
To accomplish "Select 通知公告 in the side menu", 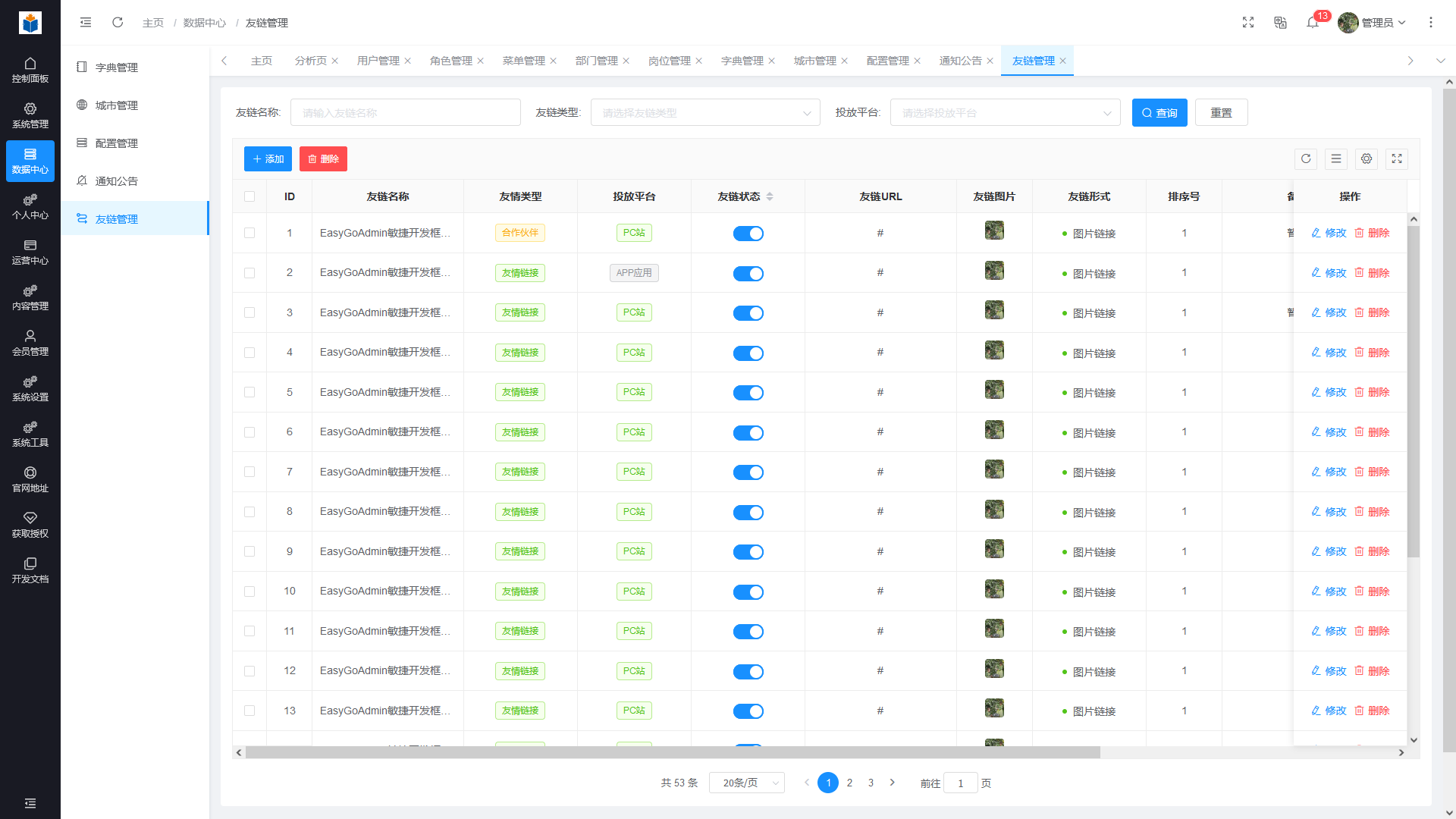I will tap(116, 181).
